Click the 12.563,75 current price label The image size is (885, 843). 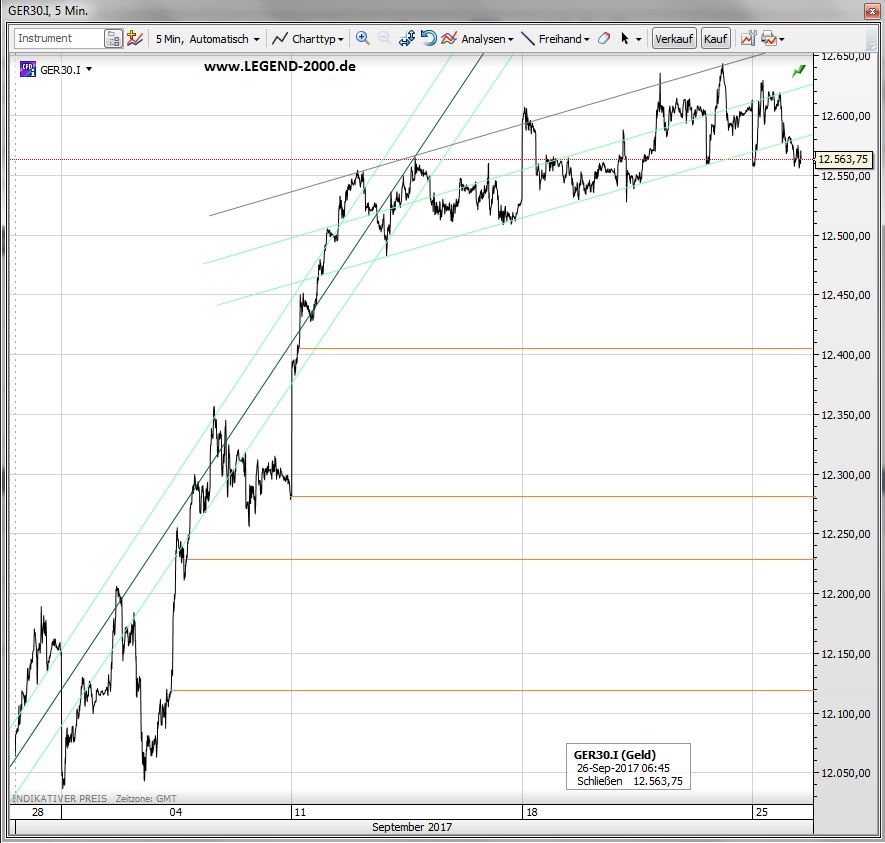pos(843,159)
